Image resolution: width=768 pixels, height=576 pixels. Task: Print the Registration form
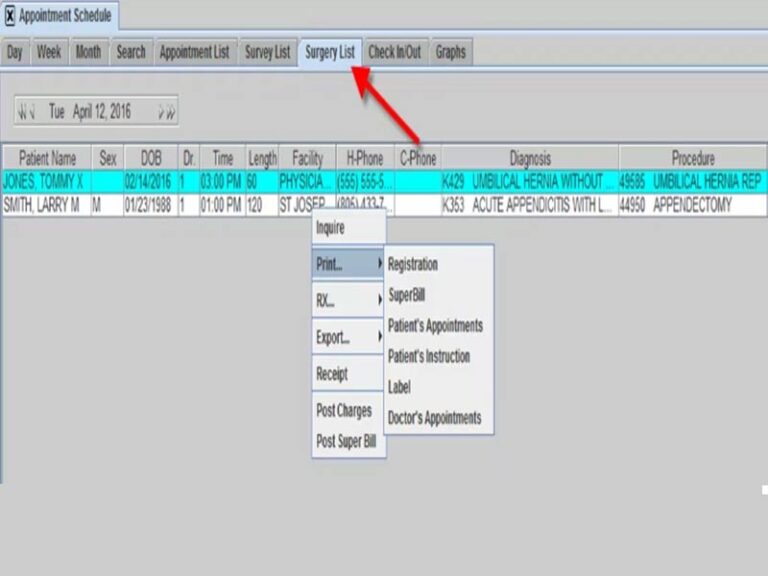pyautogui.click(x=439, y=264)
